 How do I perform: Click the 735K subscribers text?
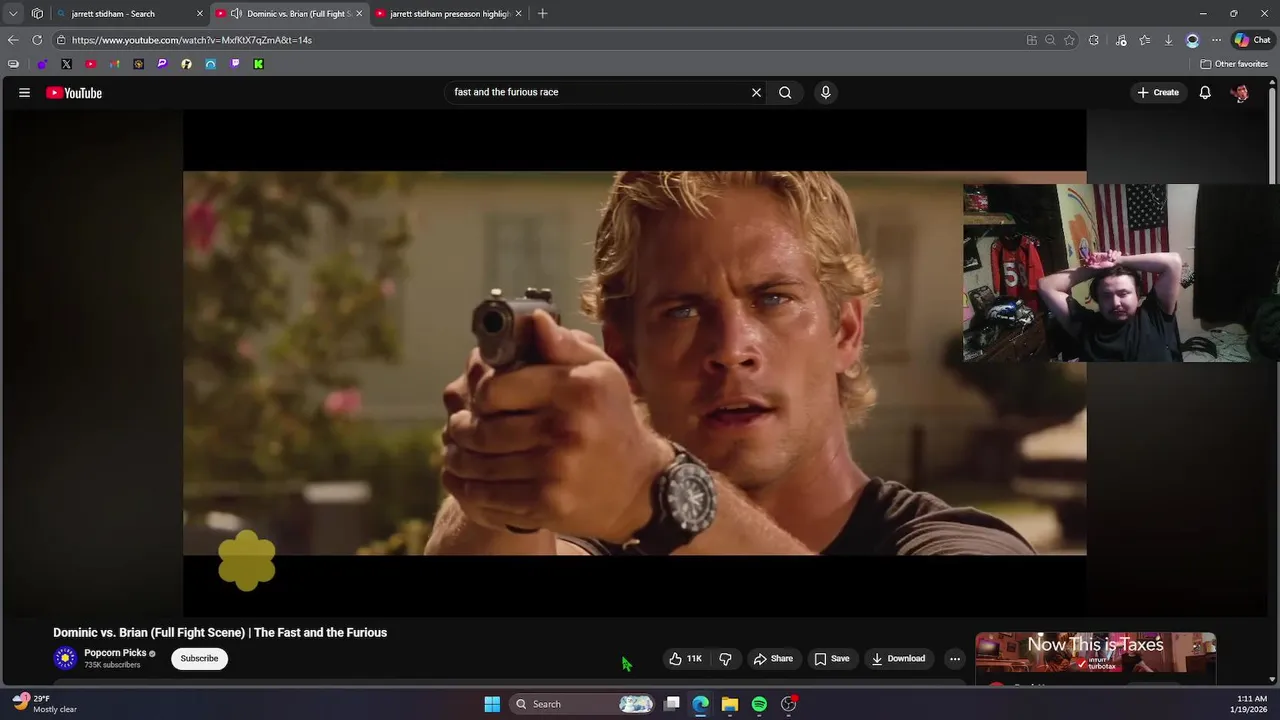click(x=112, y=665)
